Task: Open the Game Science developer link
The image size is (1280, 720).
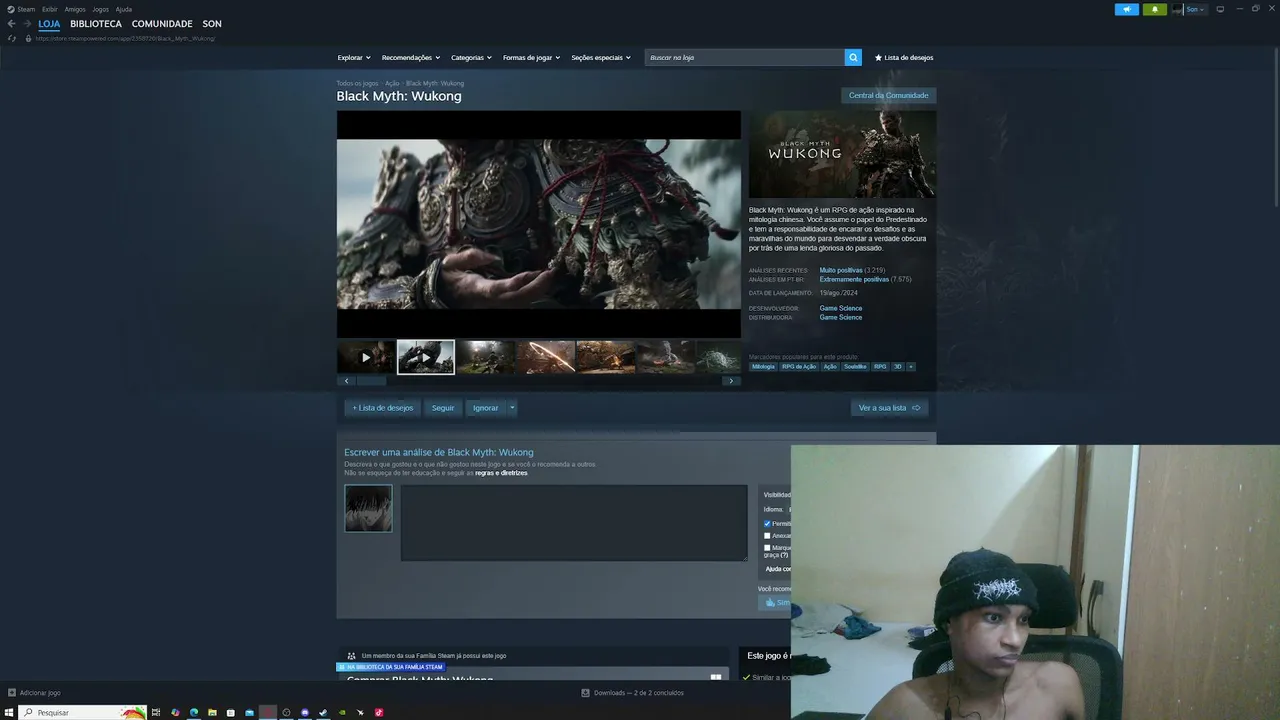Action: [841, 308]
